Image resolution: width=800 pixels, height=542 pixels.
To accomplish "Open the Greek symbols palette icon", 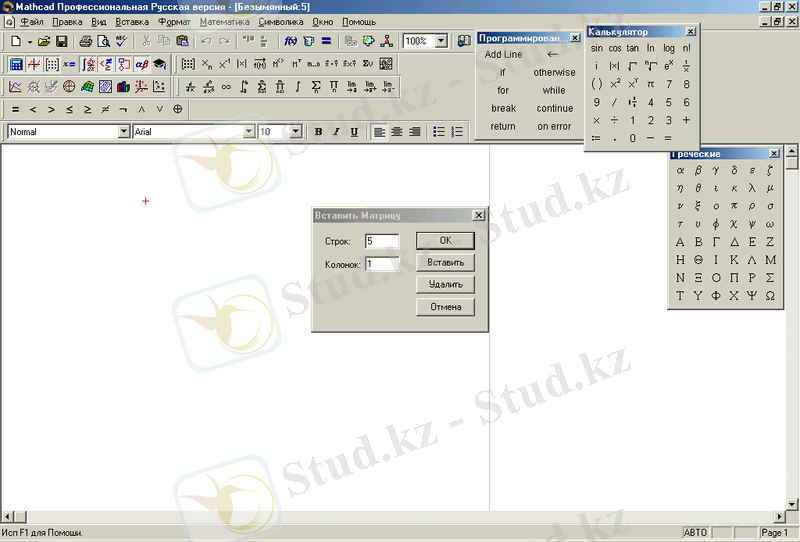I will pos(141,64).
